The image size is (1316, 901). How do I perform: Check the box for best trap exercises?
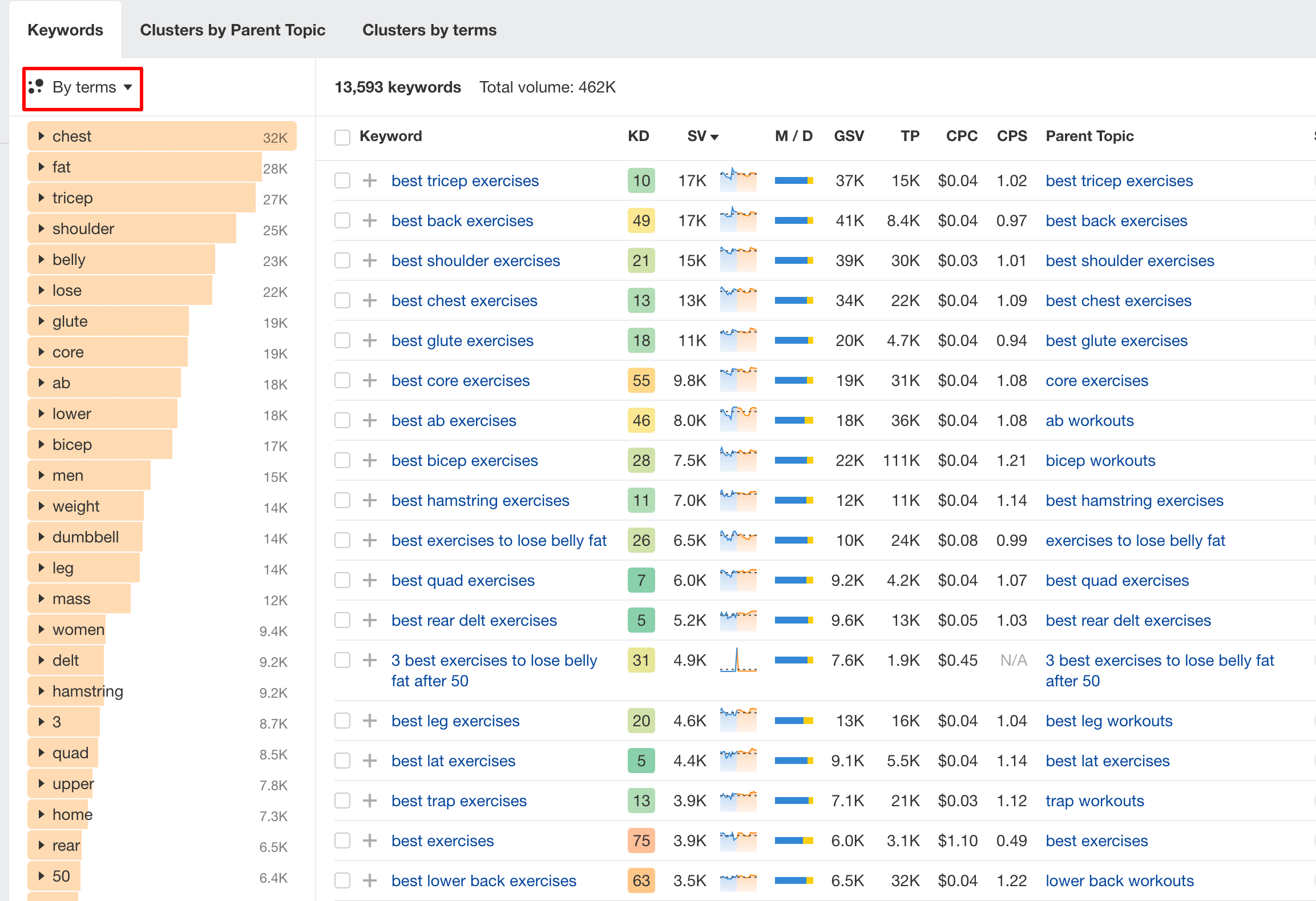click(342, 801)
